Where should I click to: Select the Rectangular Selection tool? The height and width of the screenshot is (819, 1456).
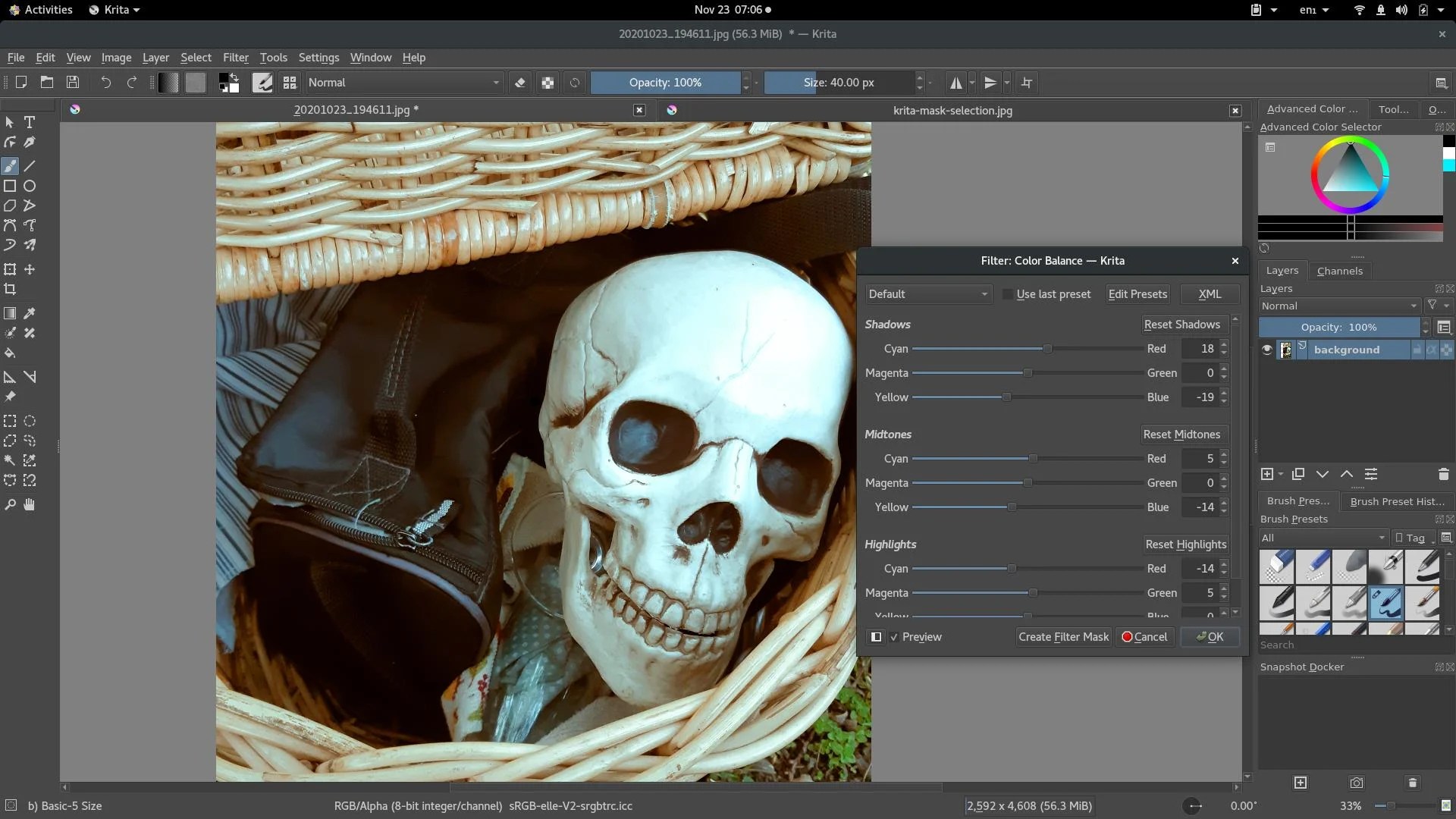9,420
